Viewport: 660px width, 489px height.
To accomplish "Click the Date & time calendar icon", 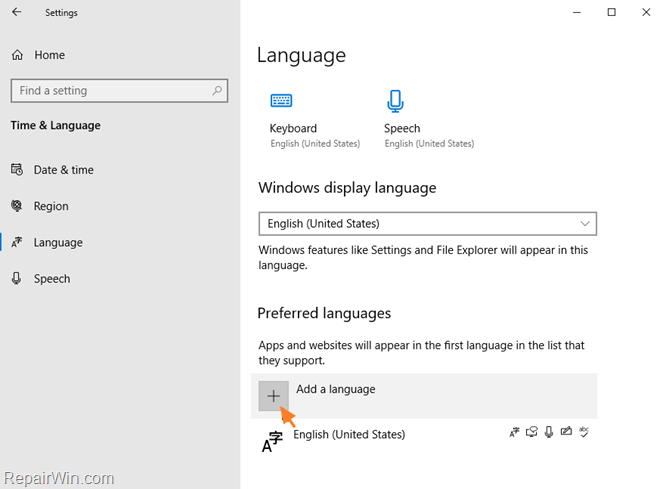I will point(17,170).
